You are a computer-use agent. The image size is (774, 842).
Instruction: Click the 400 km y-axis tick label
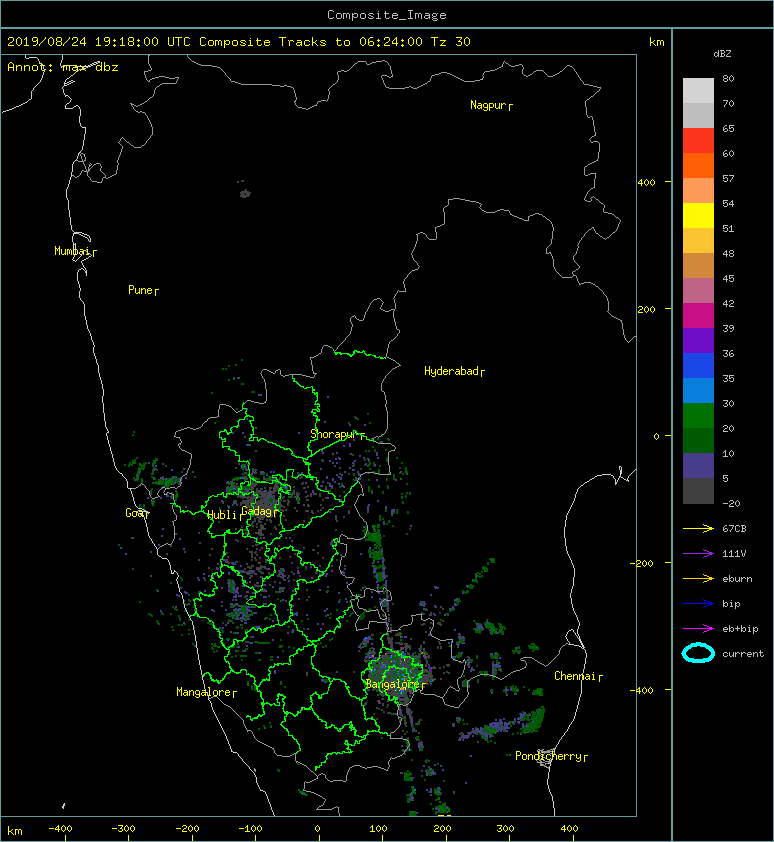(x=647, y=183)
